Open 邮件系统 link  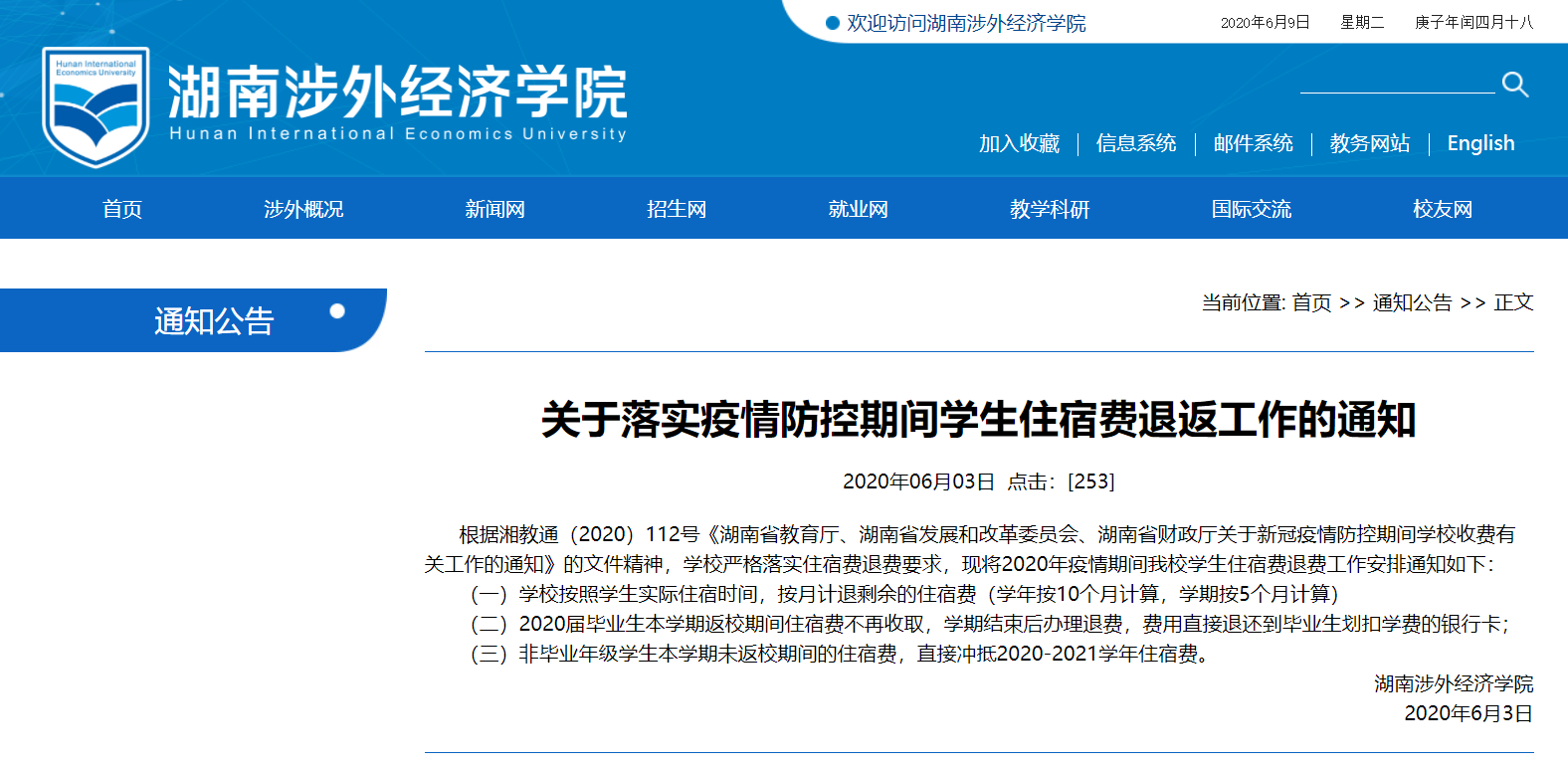coord(1254,143)
